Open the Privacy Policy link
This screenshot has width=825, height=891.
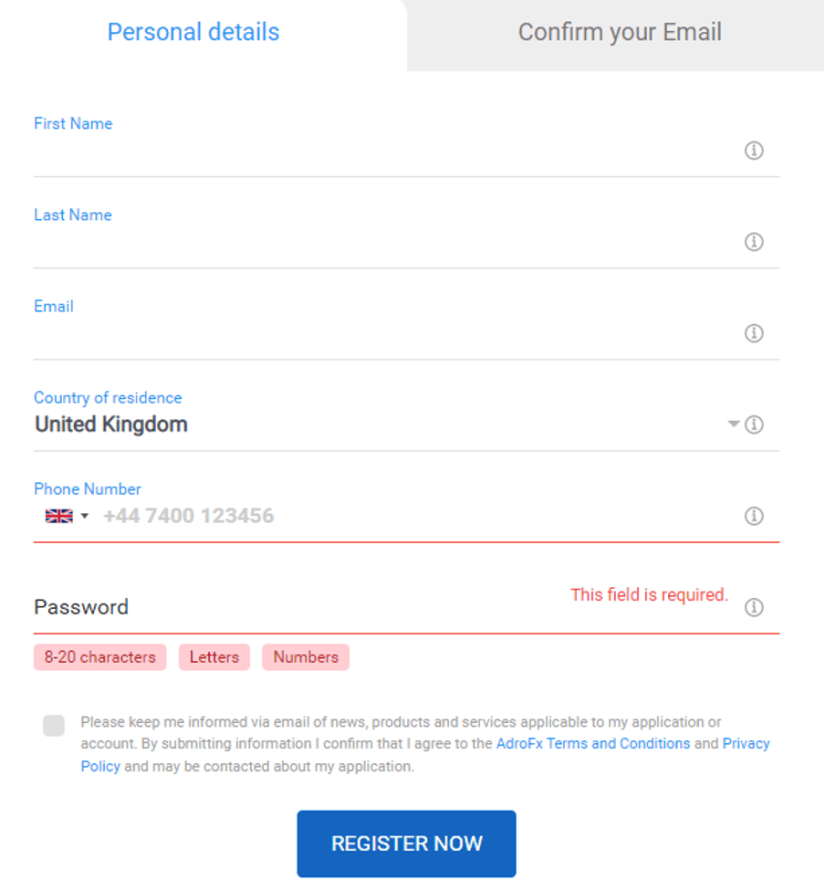(x=746, y=744)
